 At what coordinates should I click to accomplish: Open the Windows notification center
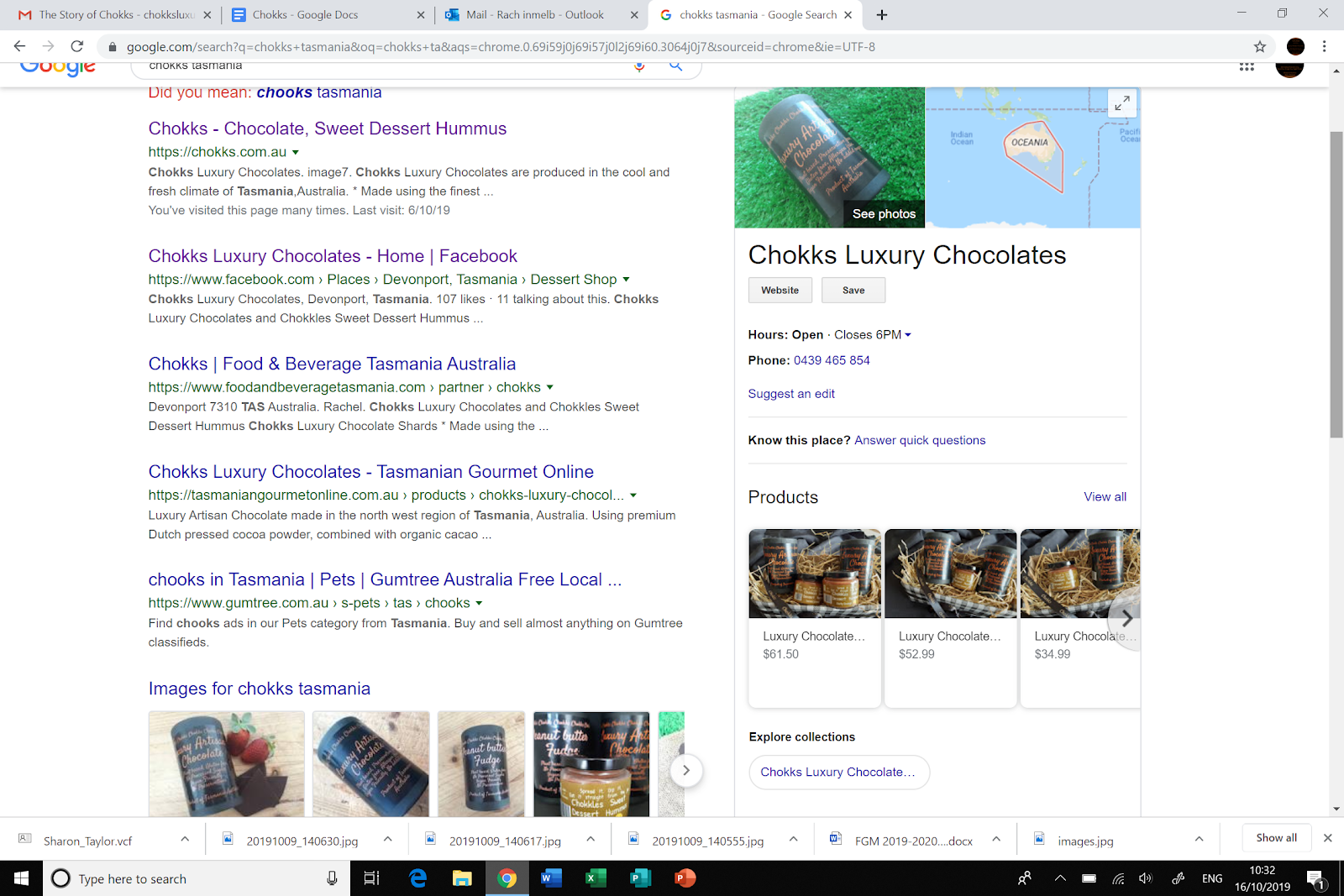click(x=1315, y=878)
